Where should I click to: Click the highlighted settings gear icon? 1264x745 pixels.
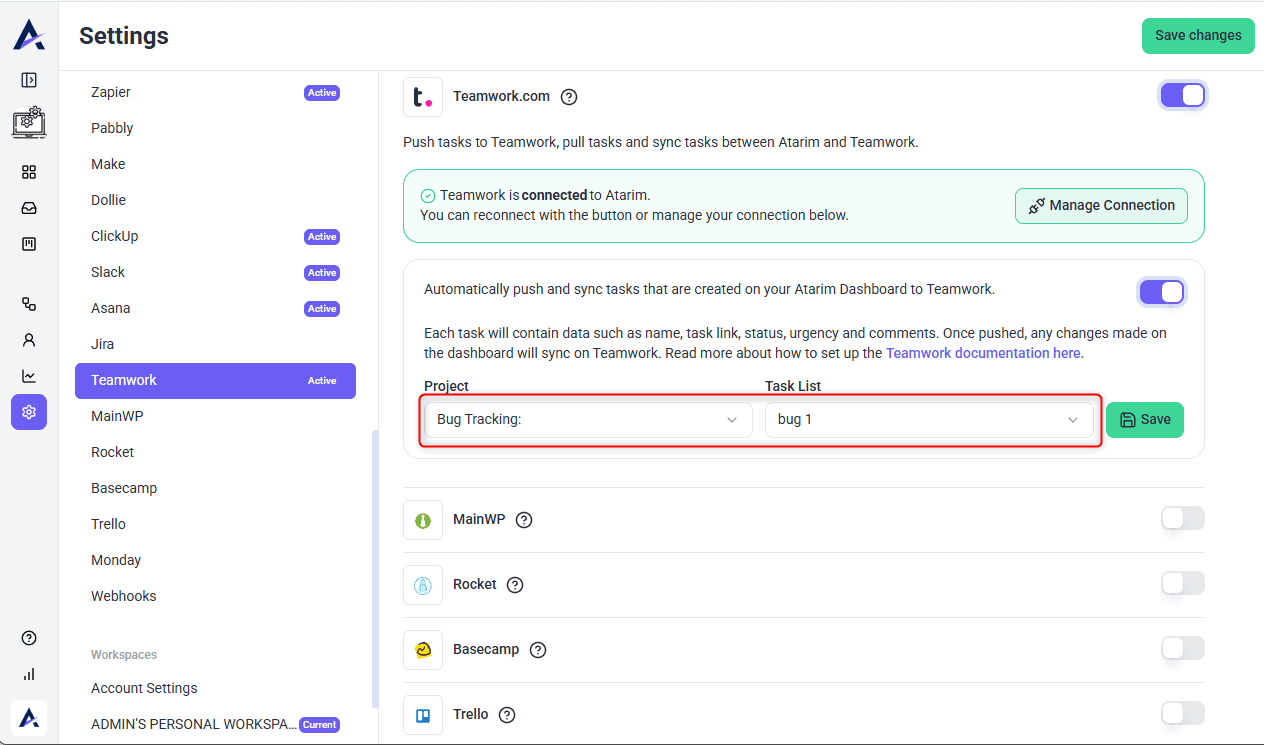tap(29, 412)
